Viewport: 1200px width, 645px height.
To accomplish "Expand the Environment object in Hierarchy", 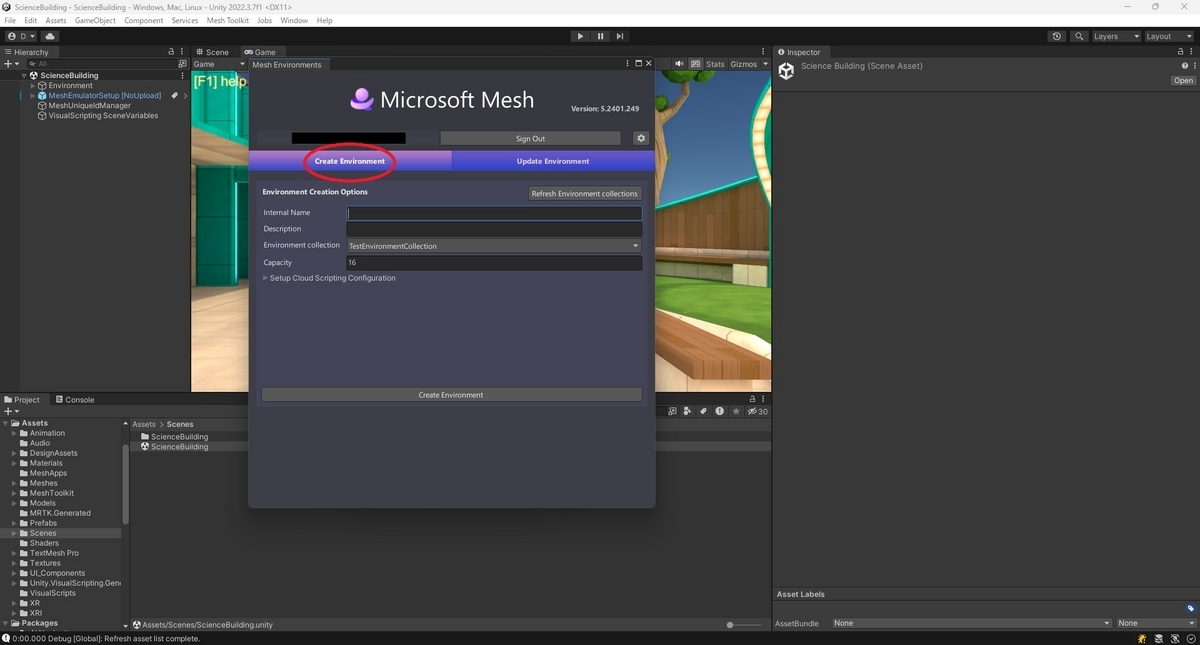I will (x=32, y=85).
